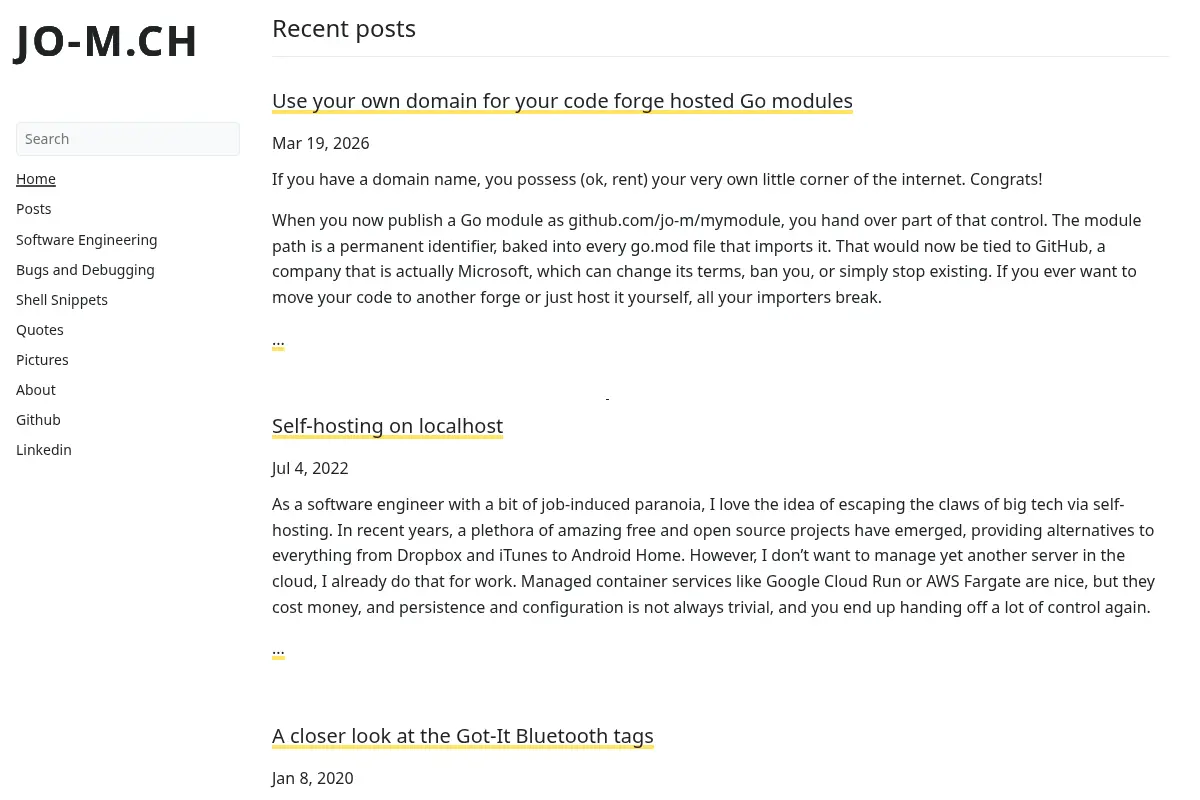Open the Got-It Bluetooth tags post
Image resolution: width=1200 pixels, height=800 pixels.
point(463,736)
